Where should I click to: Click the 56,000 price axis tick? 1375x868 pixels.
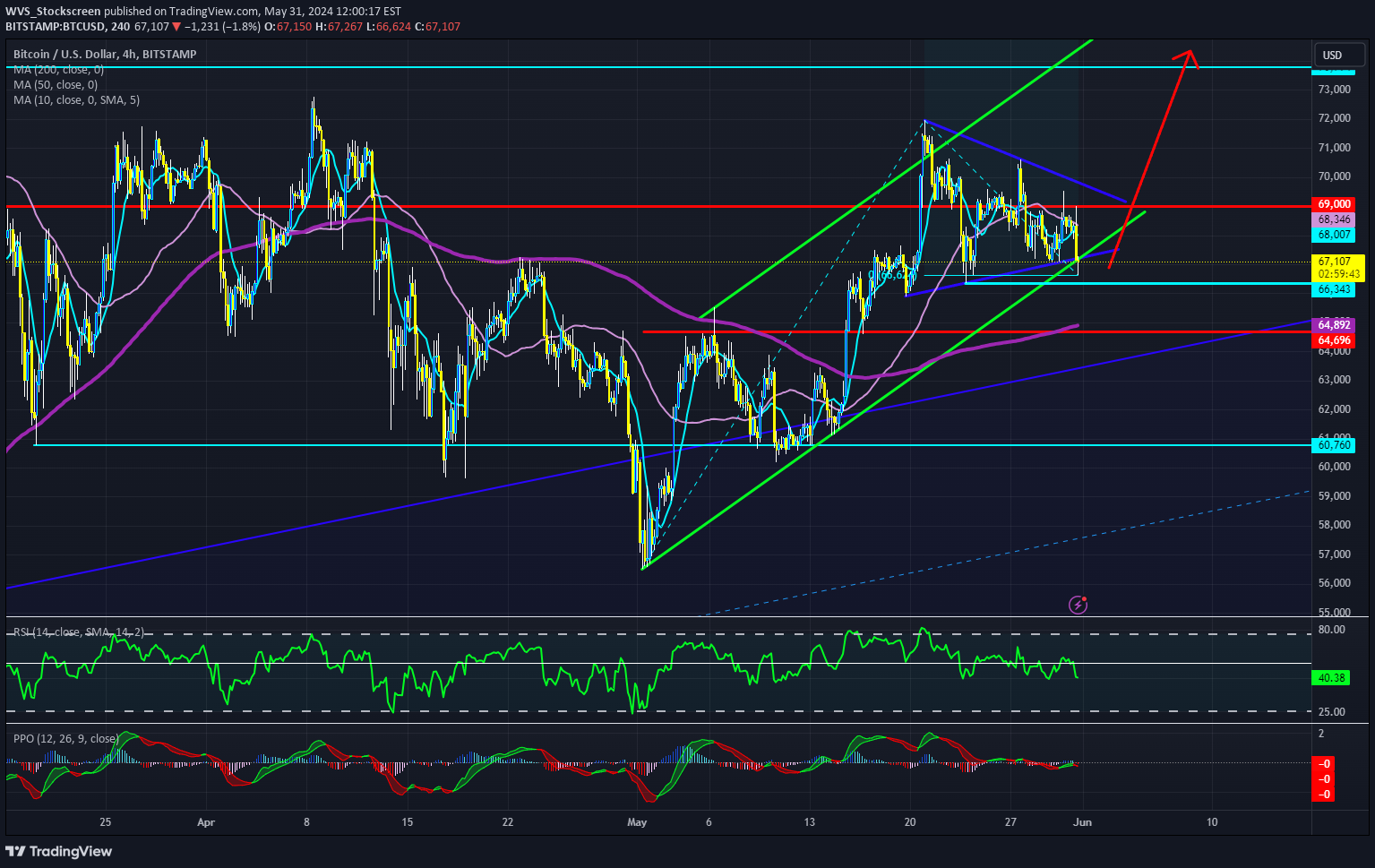(1334, 583)
